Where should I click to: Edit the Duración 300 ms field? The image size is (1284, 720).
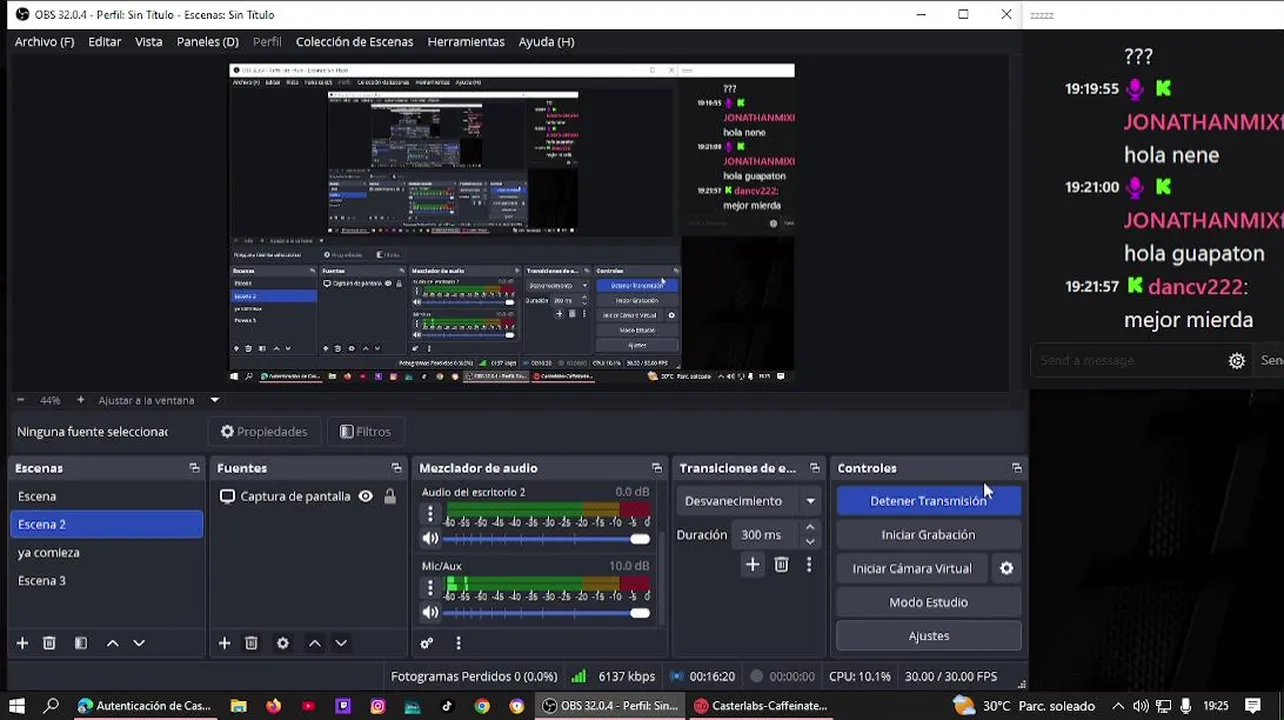tap(767, 535)
